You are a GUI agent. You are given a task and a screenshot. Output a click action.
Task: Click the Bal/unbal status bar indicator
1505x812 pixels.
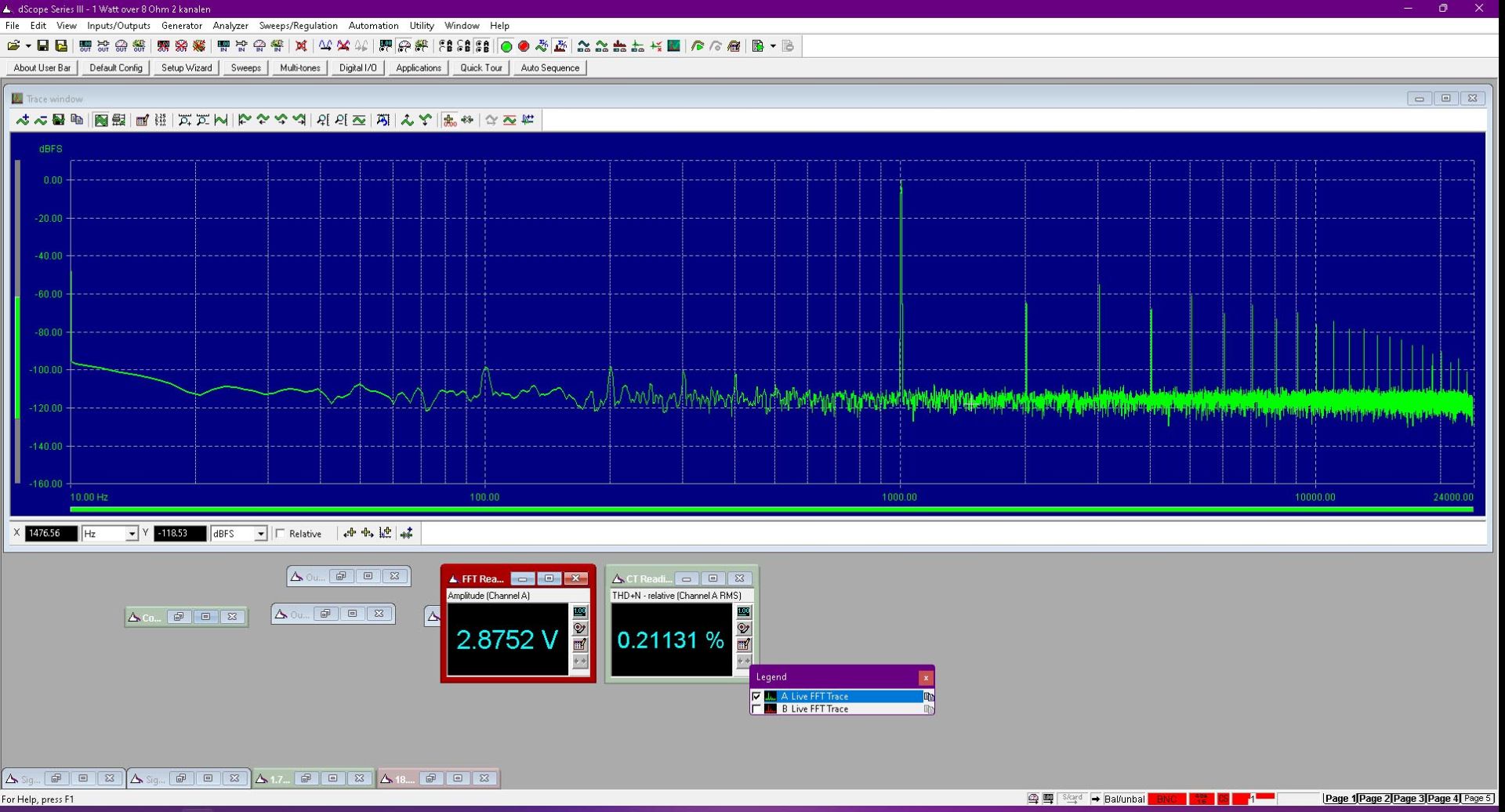1124,799
